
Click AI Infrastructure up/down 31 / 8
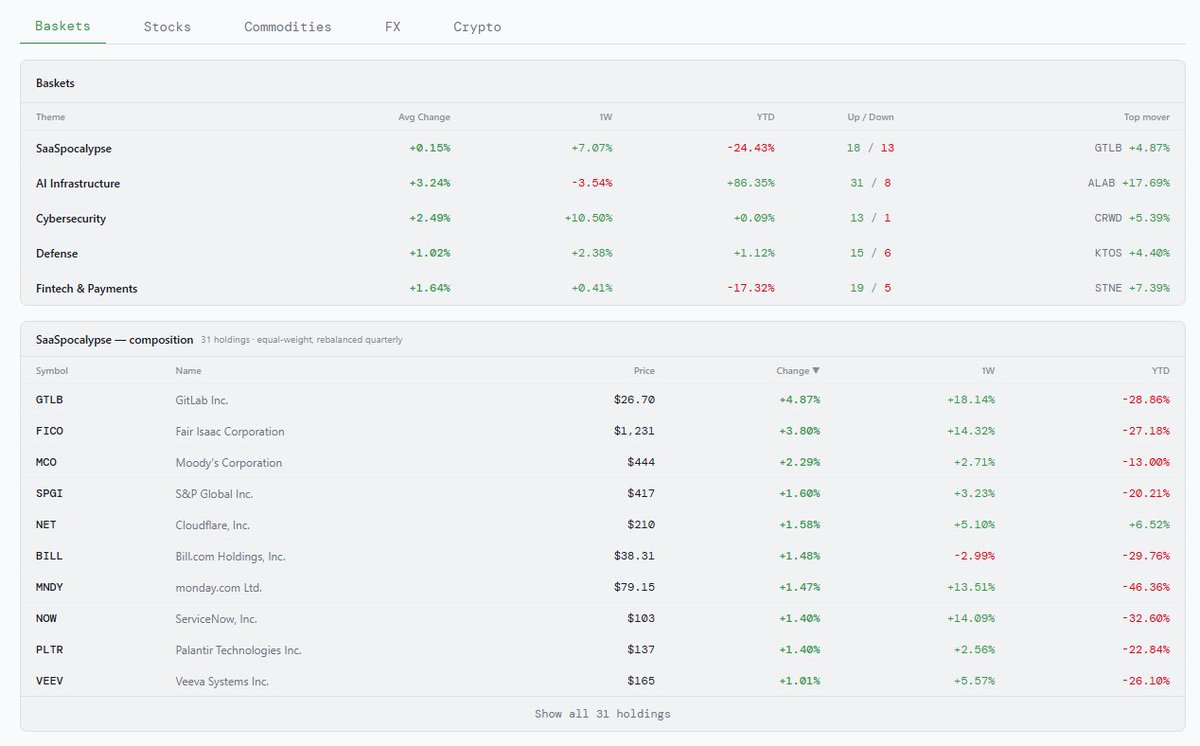[870, 183]
